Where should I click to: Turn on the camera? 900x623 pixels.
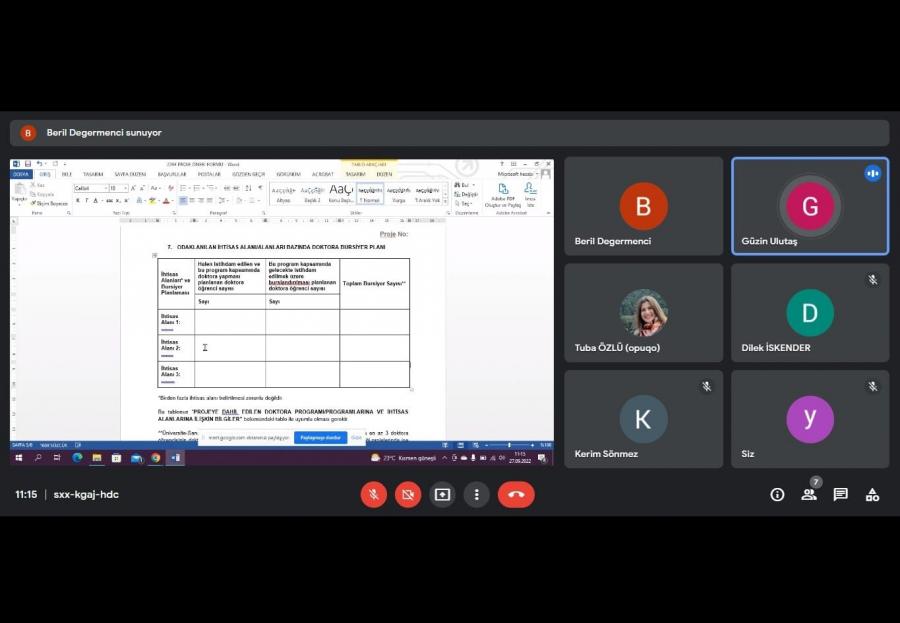click(x=407, y=494)
